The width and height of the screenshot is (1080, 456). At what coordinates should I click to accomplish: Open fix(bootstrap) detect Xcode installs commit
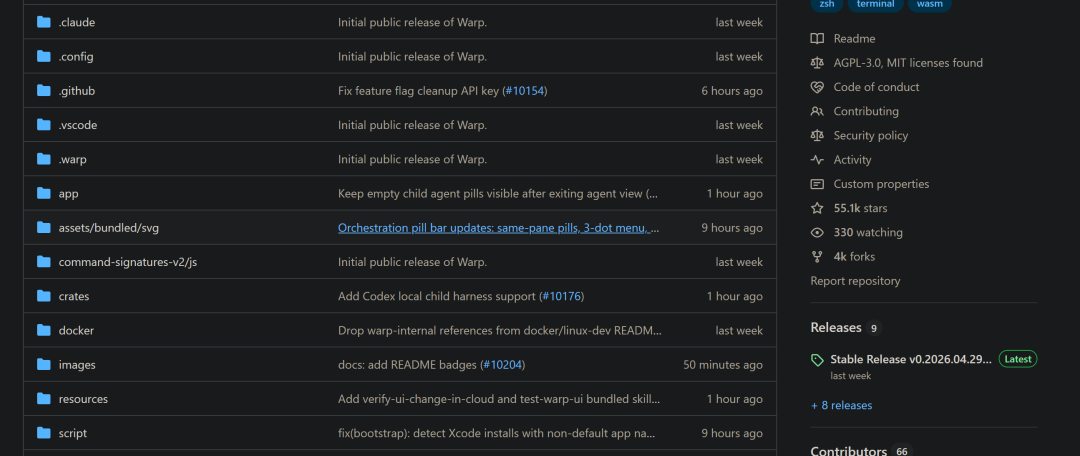(496, 433)
